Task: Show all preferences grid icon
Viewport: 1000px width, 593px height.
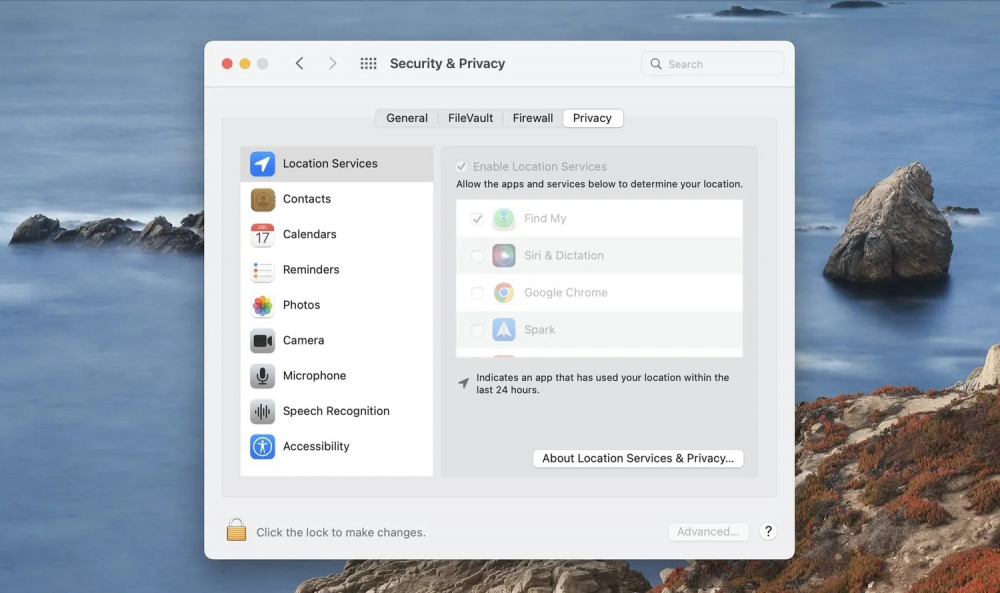Action: point(368,64)
